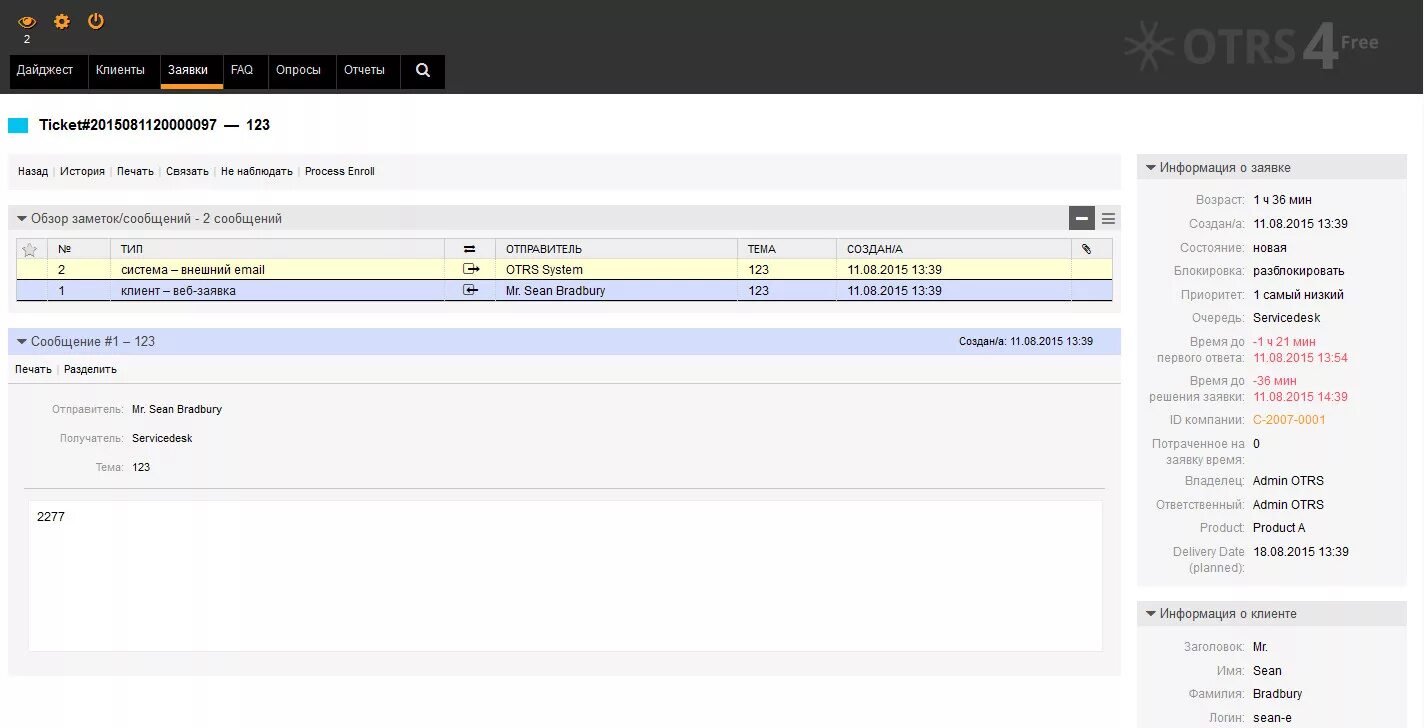Image resolution: width=1424 pixels, height=728 pixels.
Task: Open company ID C-2007-0001 link
Action: pyautogui.click(x=1289, y=420)
